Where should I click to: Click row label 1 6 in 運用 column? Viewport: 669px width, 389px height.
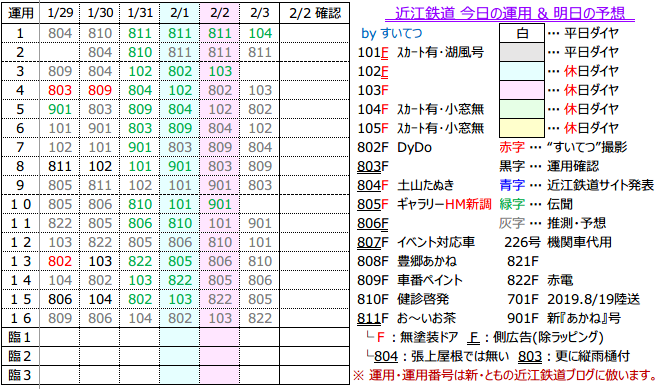tap(20, 318)
